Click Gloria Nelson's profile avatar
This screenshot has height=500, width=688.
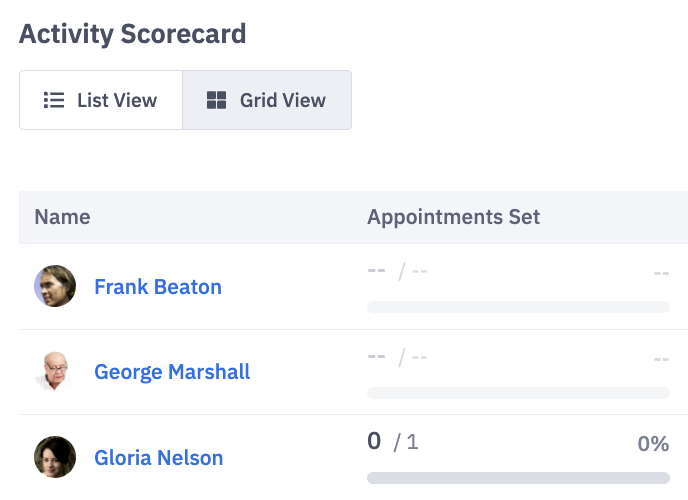click(55, 457)
